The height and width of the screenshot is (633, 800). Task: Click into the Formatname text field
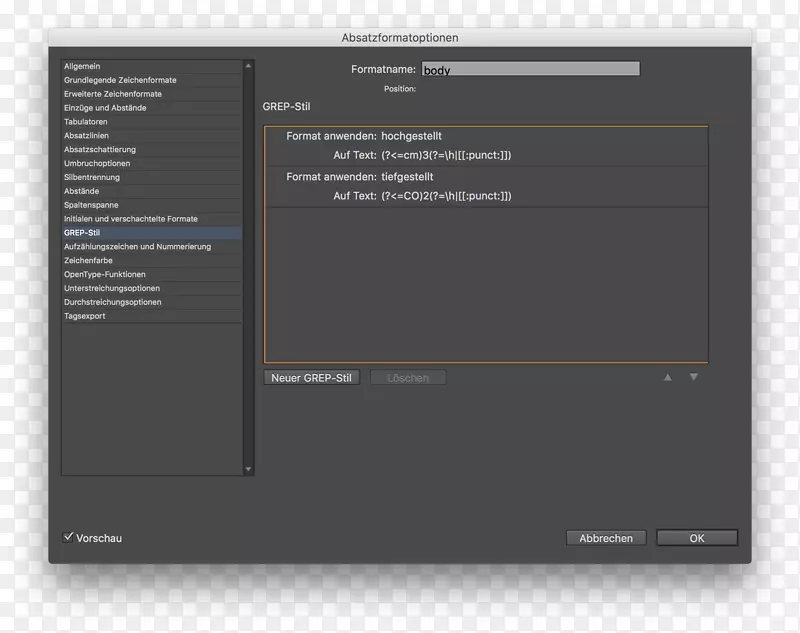pos(529,70)
